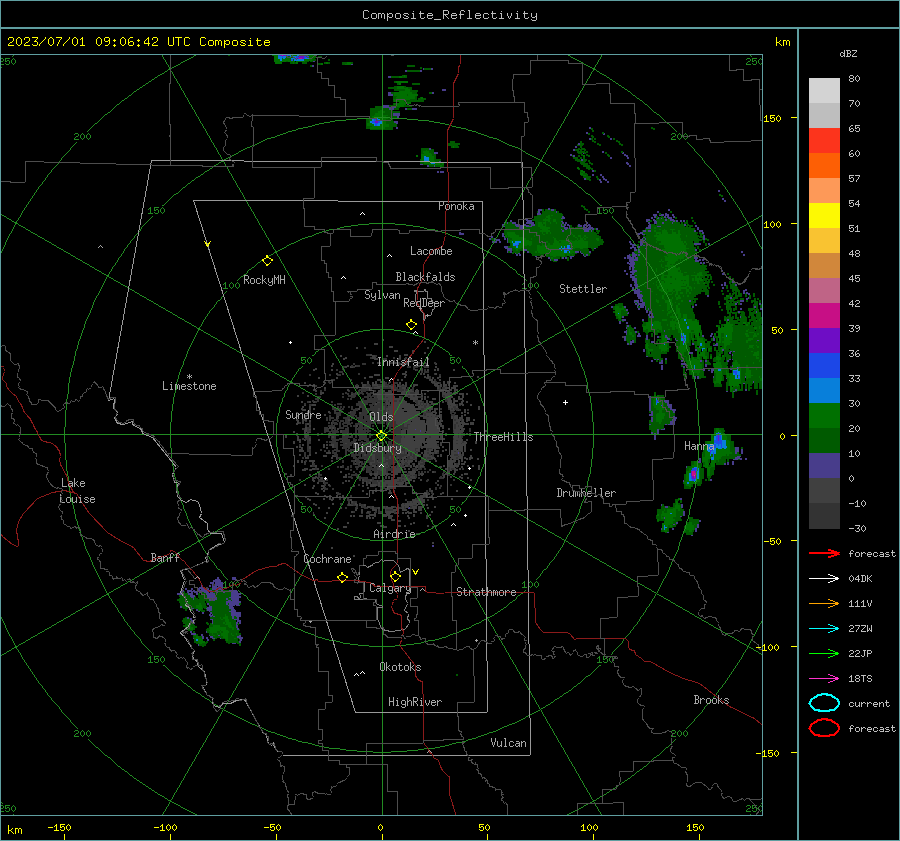Click the Lacombe town label
900x841 pixels.
tap(431, 251)
